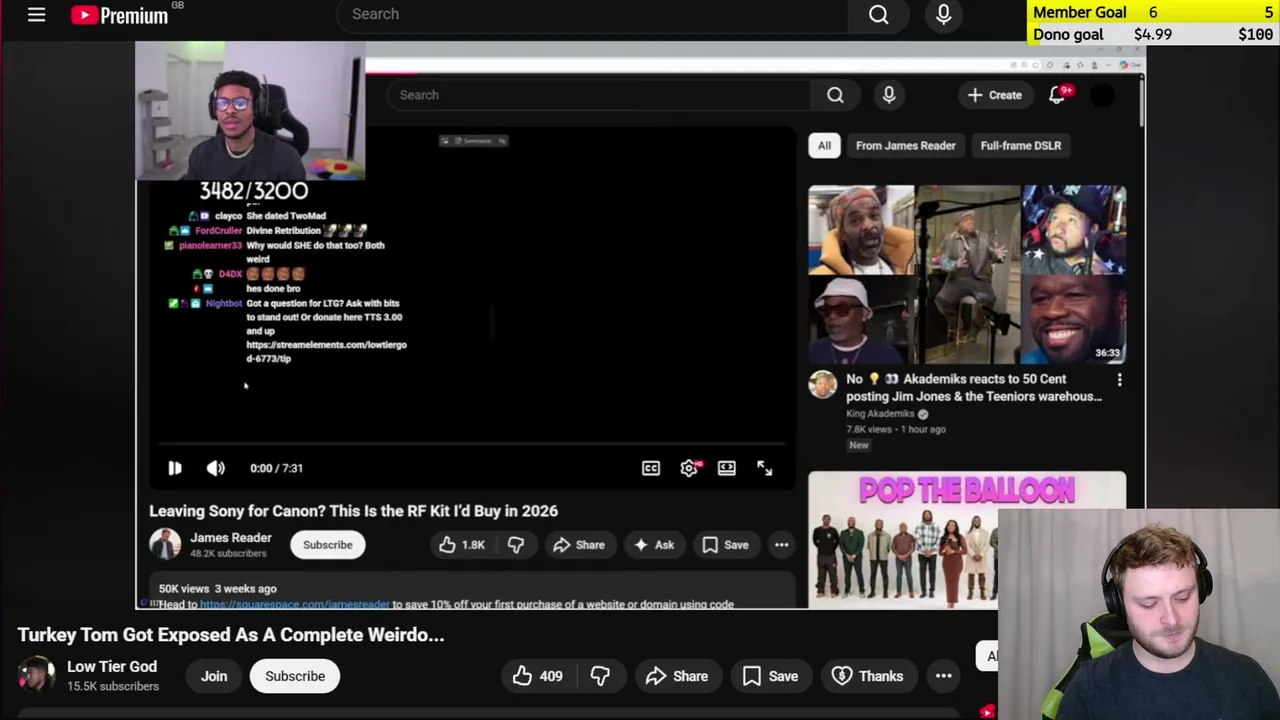
Task: Open more actions for the Turkey Tom video
Action: pyautogui.click(x=943, y=676)
